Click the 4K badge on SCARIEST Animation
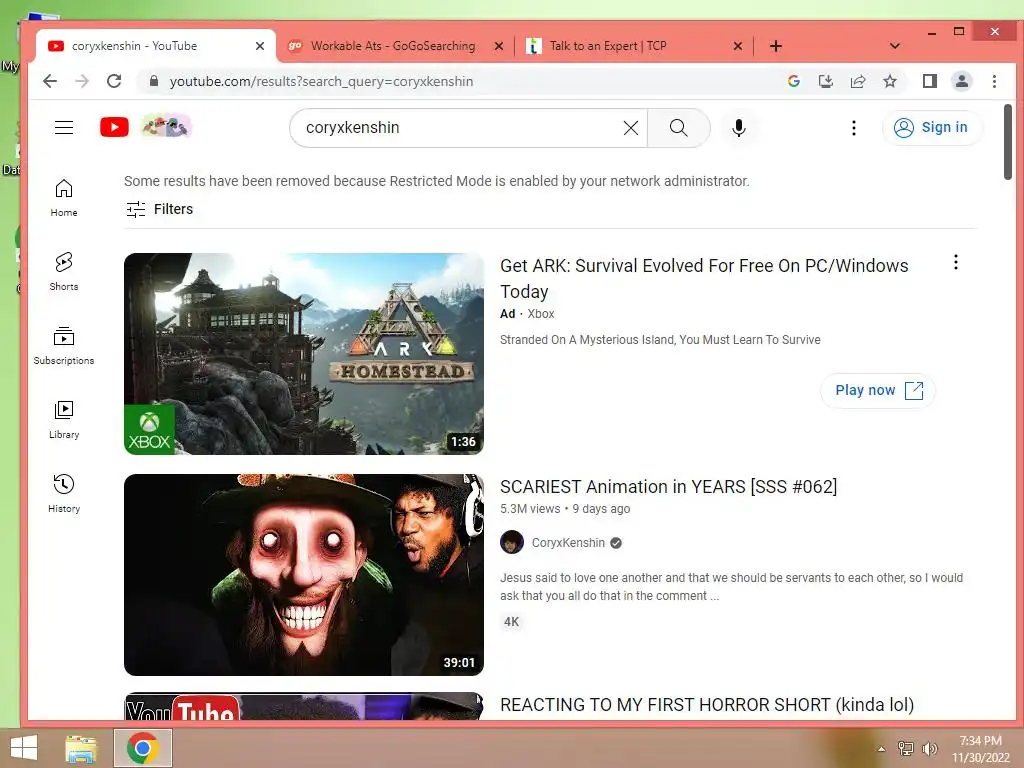Image resolution: width=1024 pixels, height=768 pixels. [x=511, y=622]
